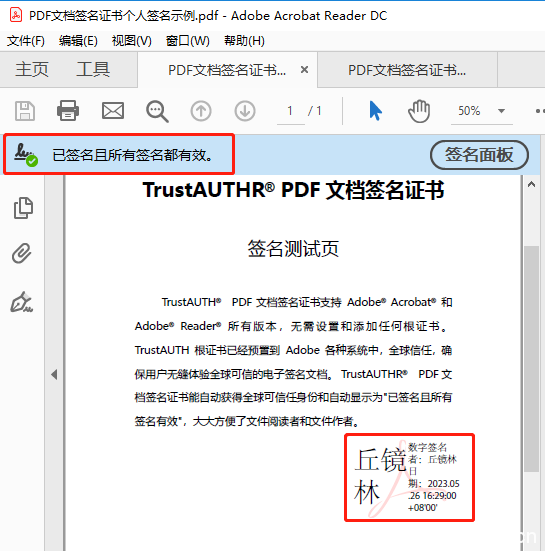Go to next page down-arrow icon

tap(245, 111)
